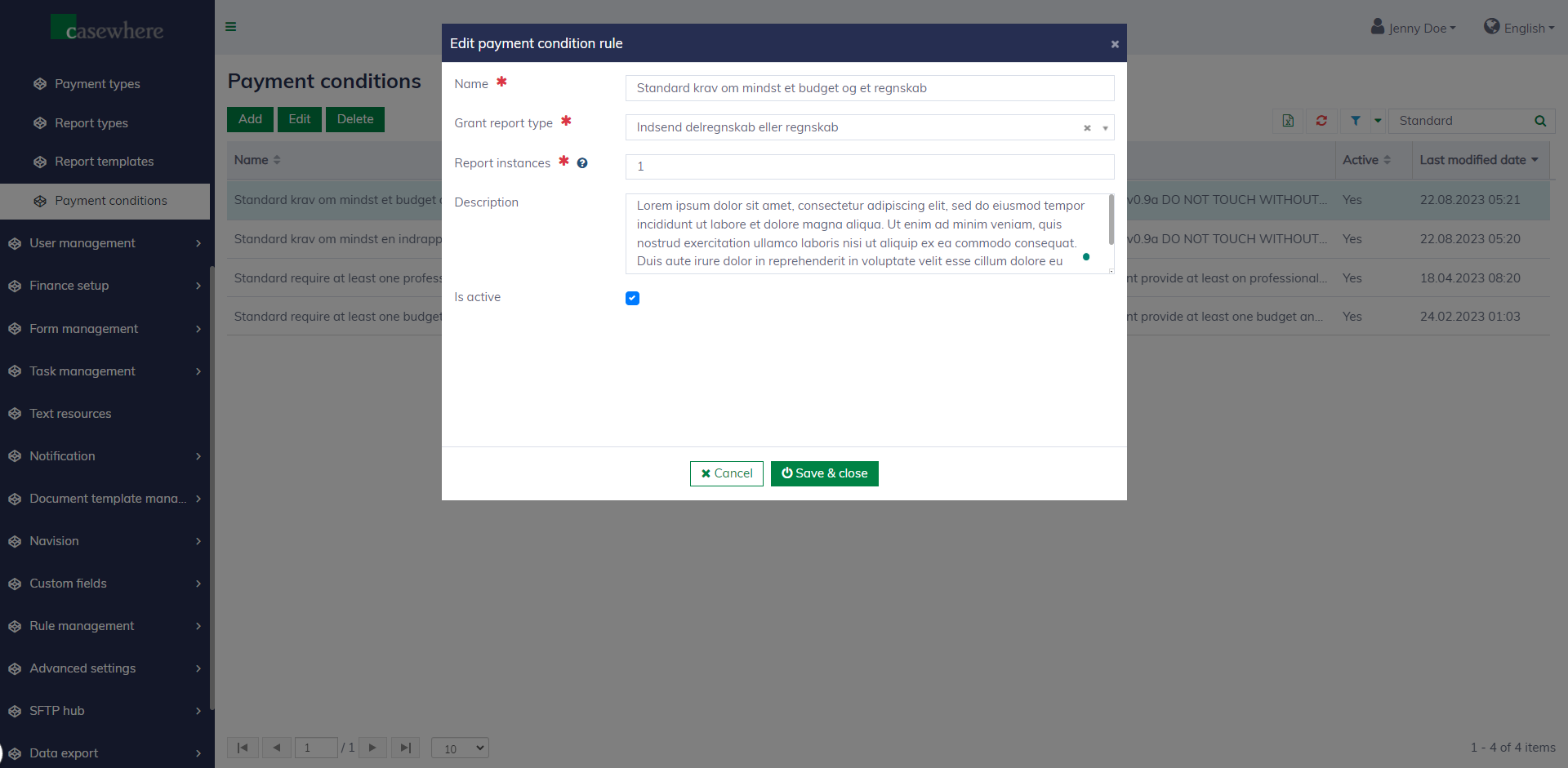Click the Report instances help icon
Image resolution: width=1568 pixels, height=768 pixels.
pos(582,163)
